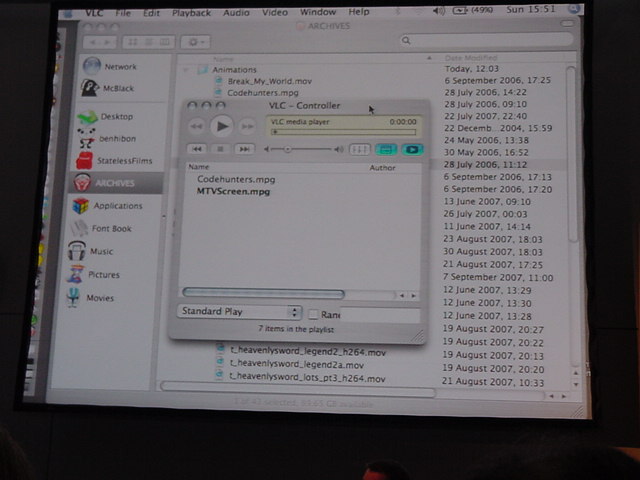Click the Name column header in playlist

pyautogui.click(x=198, y=167)
